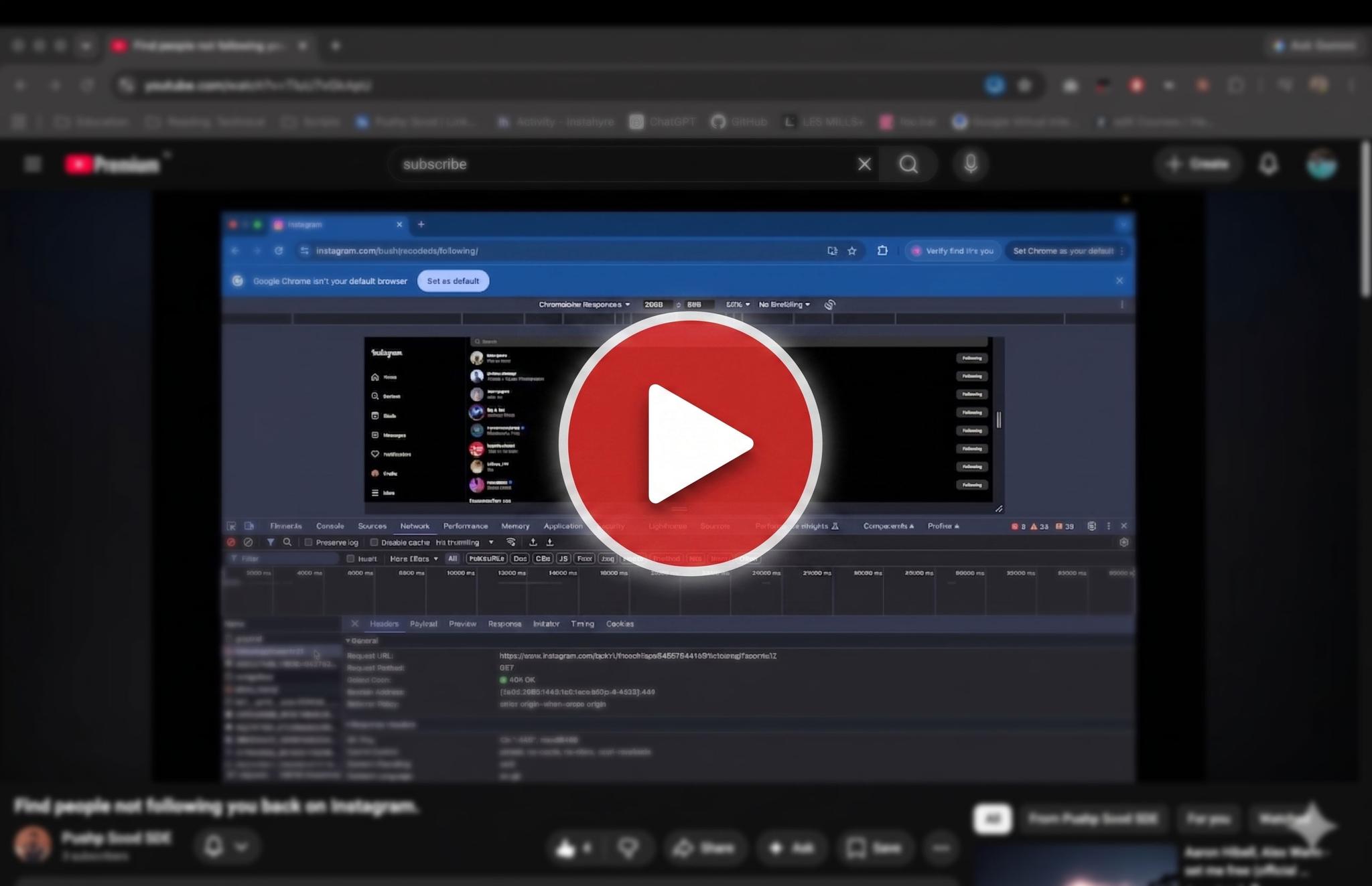Click the Ask Gemini button in Chrome
Viewport: 1372px width, 886px height.
pos(1314,46)
